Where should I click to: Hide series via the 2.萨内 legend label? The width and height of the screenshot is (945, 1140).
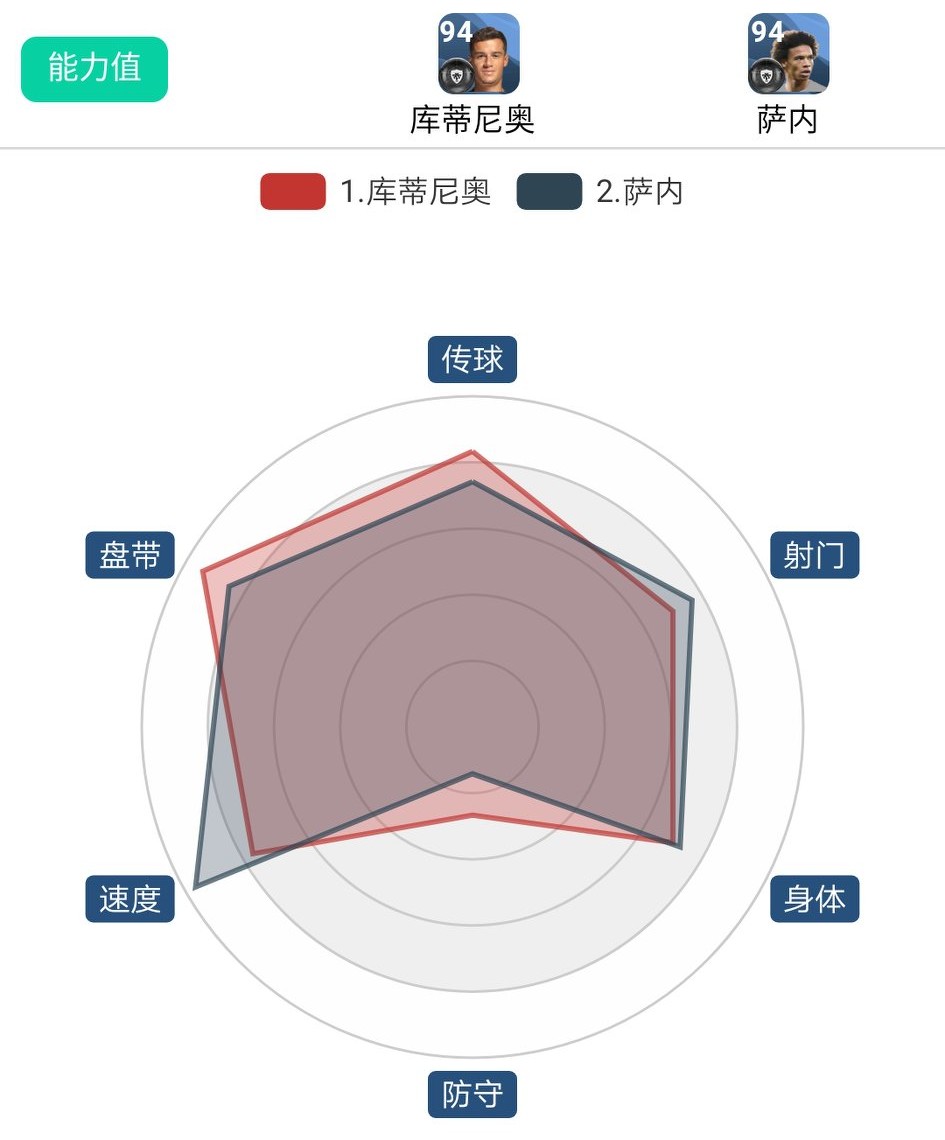[x=639, y=191]
